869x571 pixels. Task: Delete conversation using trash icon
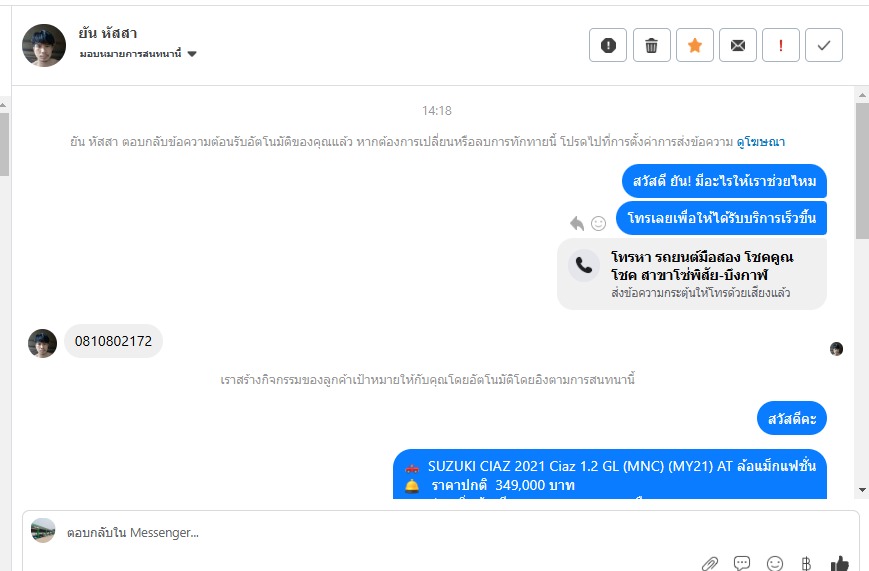coord(652,45)
